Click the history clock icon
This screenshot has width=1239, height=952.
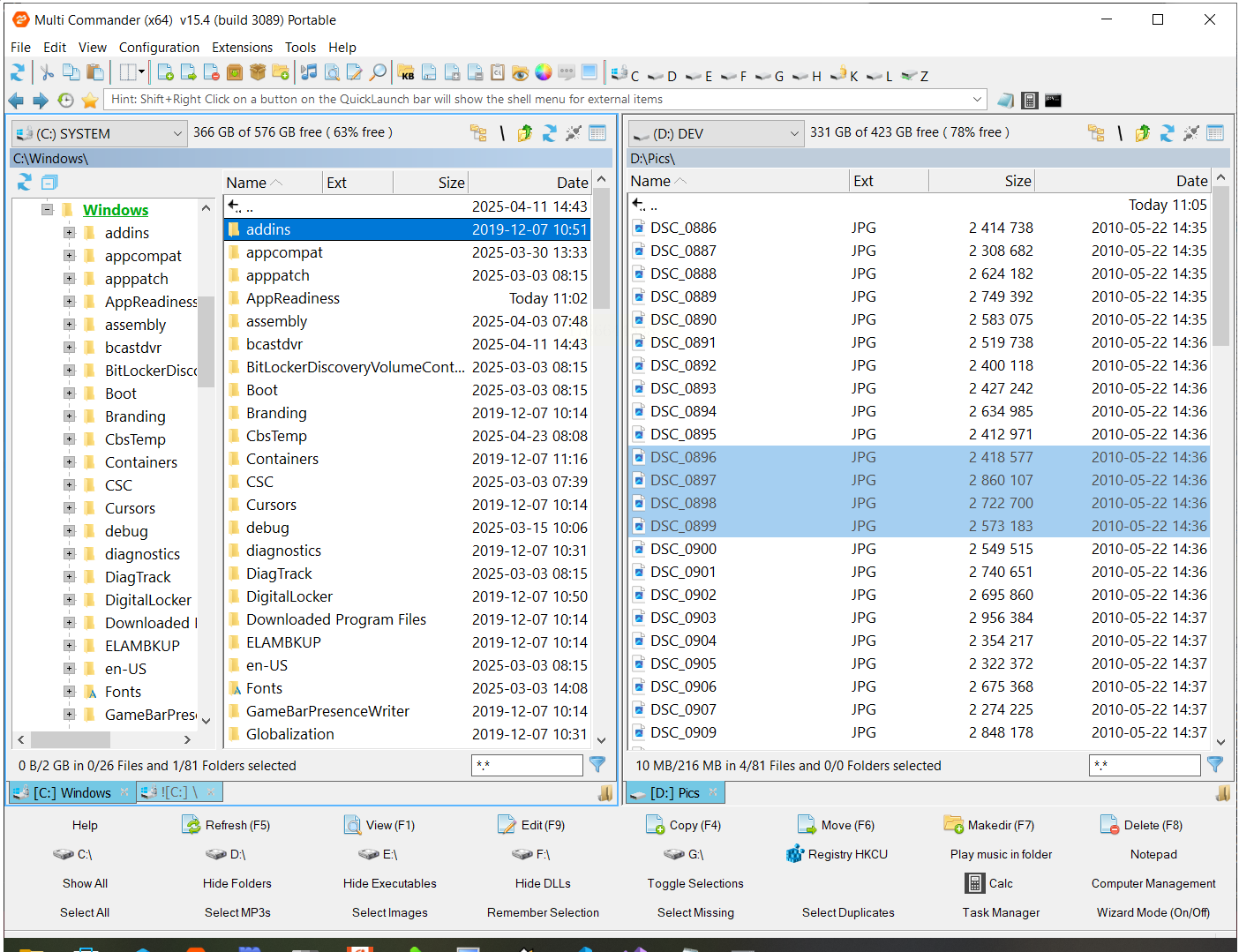click(65, 100)
